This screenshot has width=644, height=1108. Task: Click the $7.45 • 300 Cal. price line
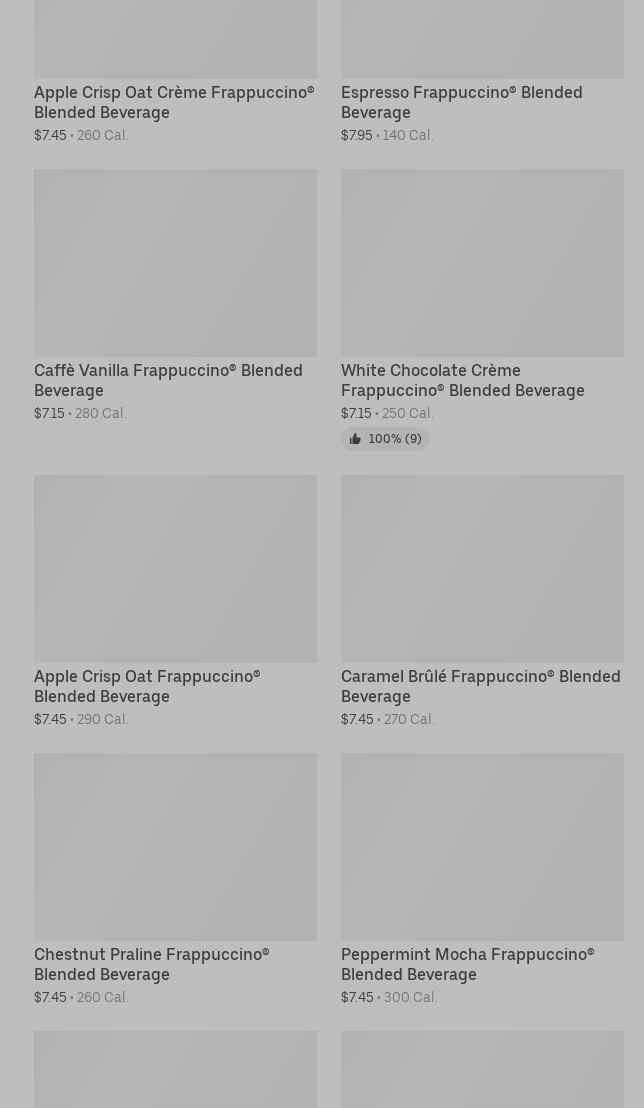point(388,997)
